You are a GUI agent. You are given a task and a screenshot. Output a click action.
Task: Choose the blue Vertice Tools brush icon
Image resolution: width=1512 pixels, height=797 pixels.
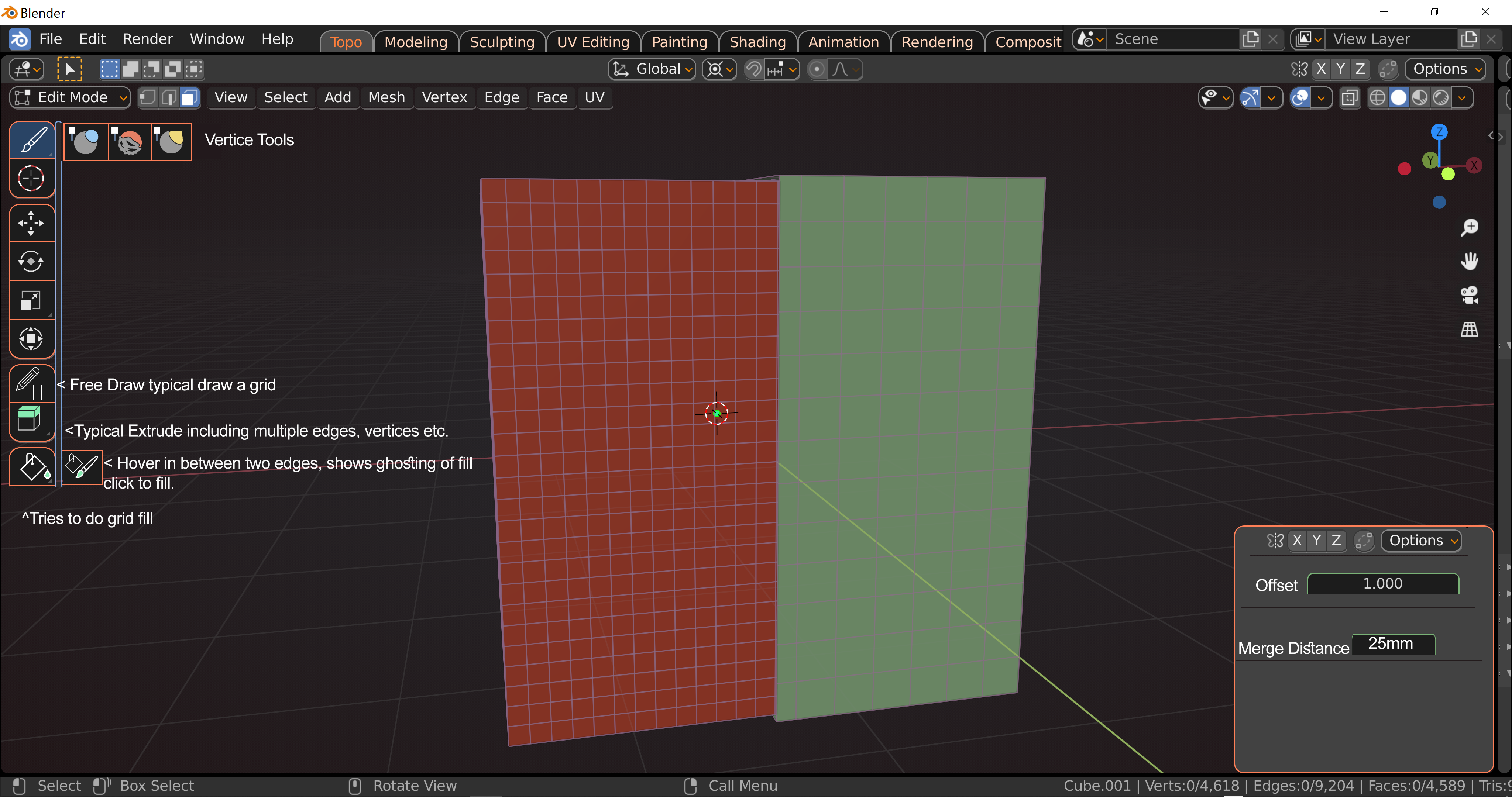[86, 141]
